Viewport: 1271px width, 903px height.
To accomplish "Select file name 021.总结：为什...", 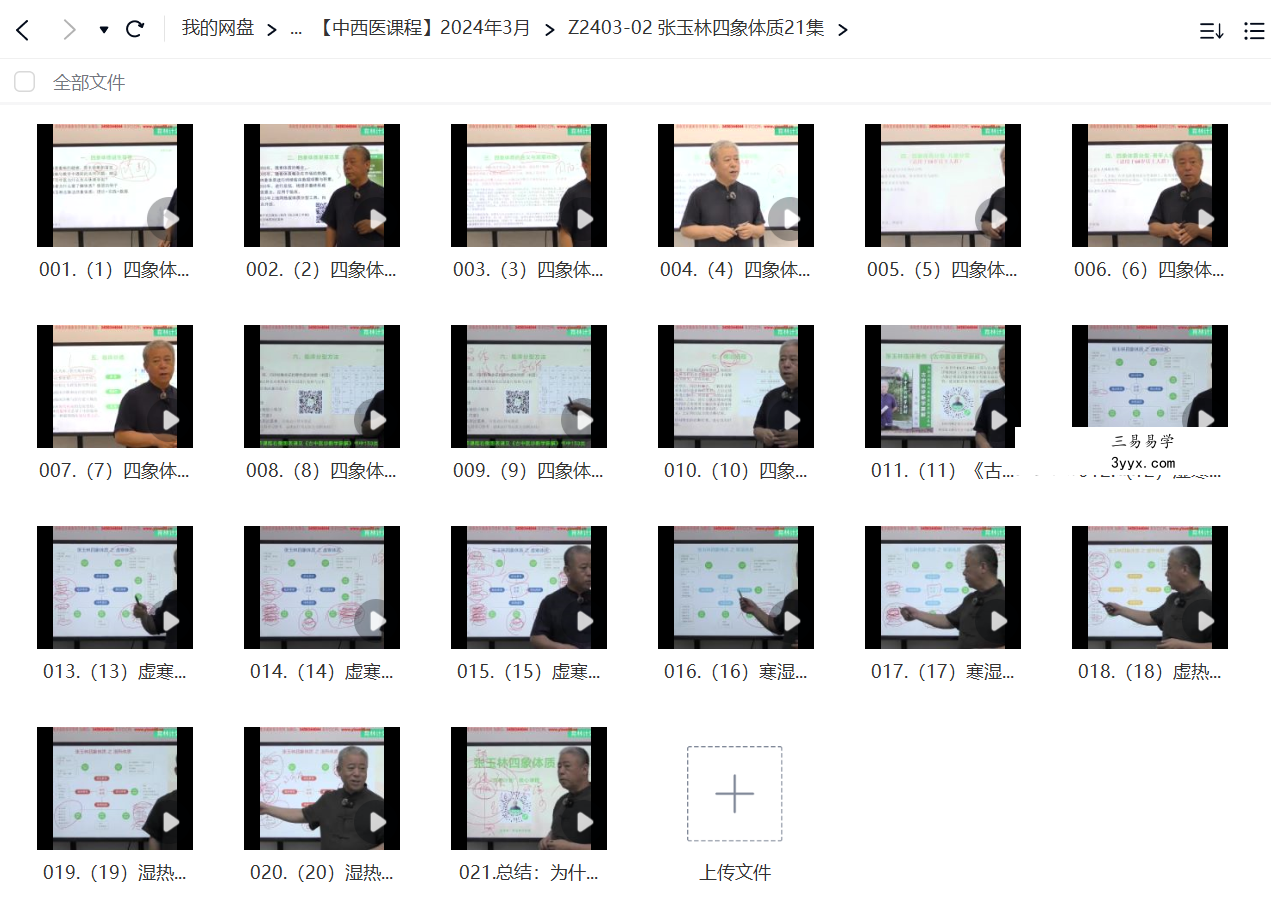I will [x=528, y=873].
